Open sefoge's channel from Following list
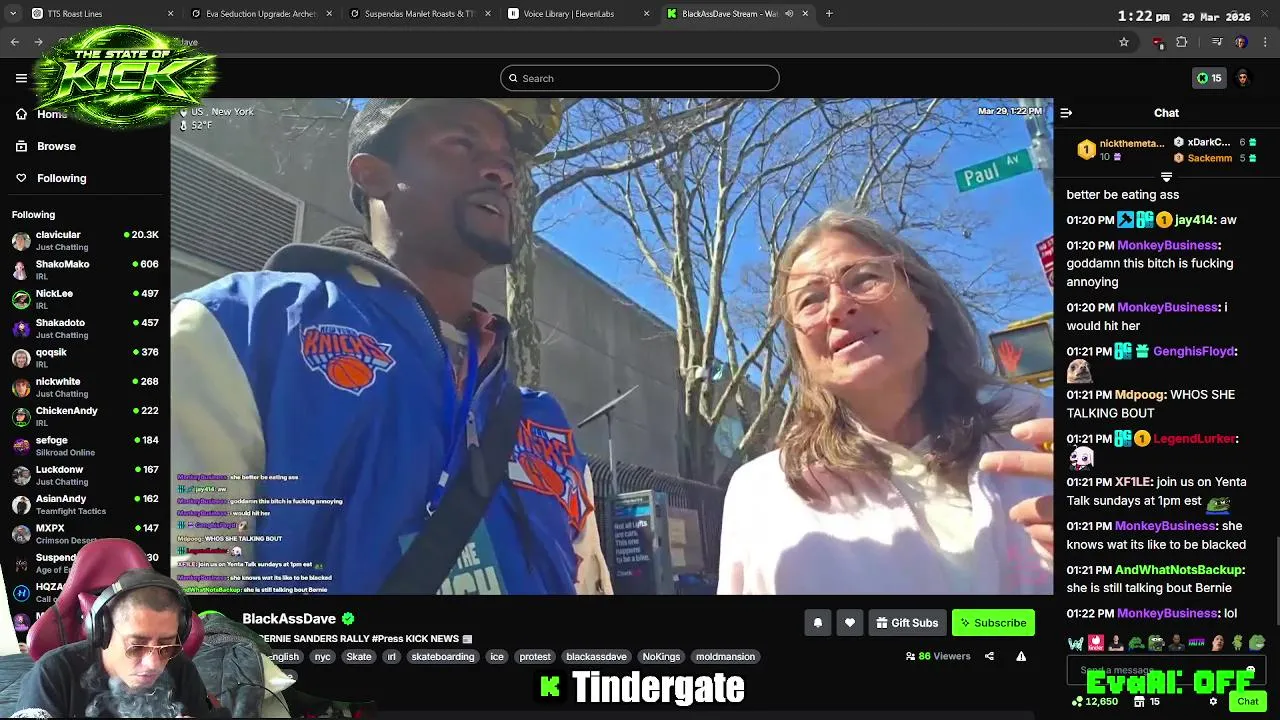The height and width of the screenshot is (720, 1280). [85, 446]
